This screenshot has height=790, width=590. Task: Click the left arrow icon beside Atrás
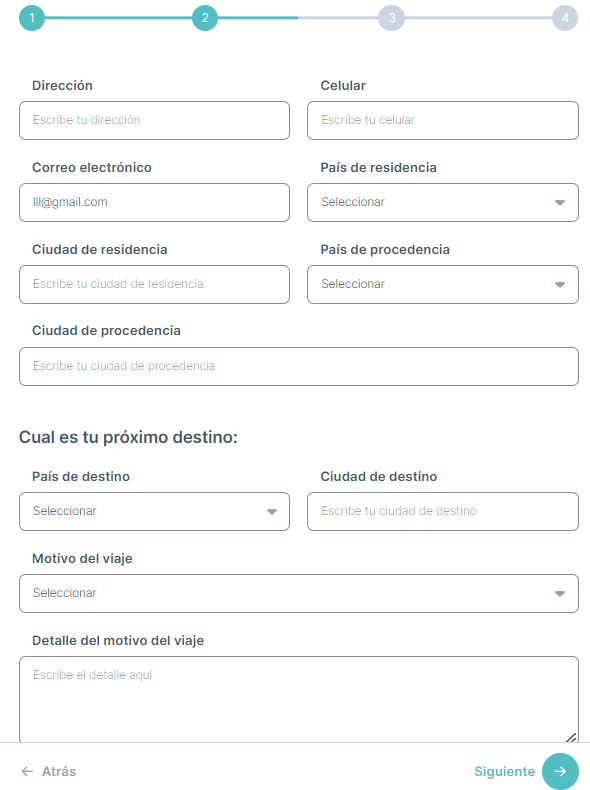27,771
